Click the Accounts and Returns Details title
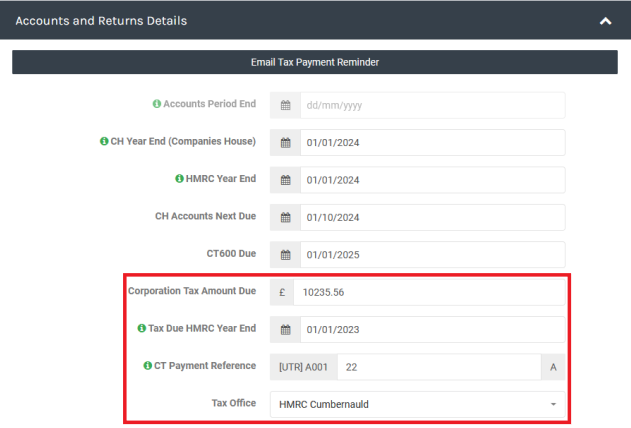Screen dimensions: 631x428 click(101, 21)
